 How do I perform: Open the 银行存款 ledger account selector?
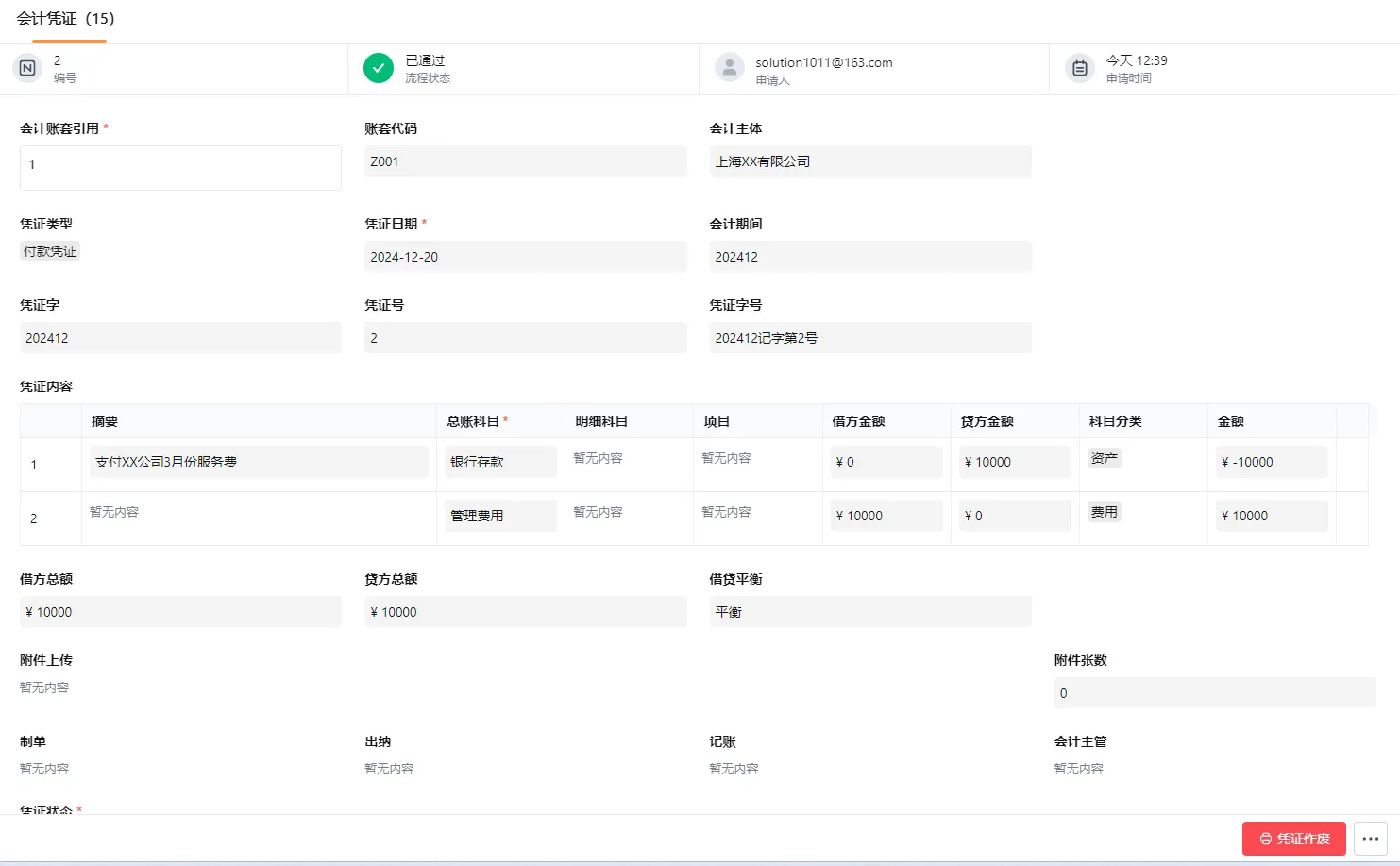[500, 462]
